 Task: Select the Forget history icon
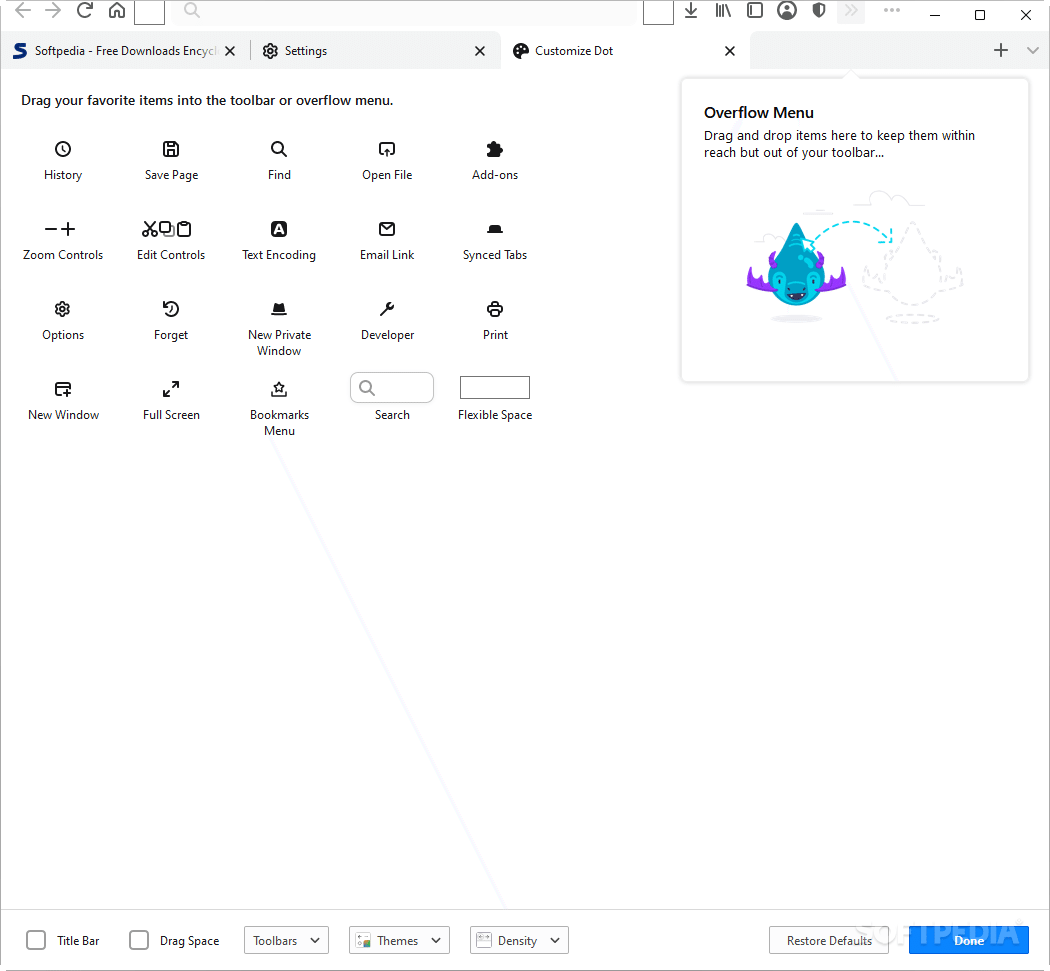click(x=171, y=309)
